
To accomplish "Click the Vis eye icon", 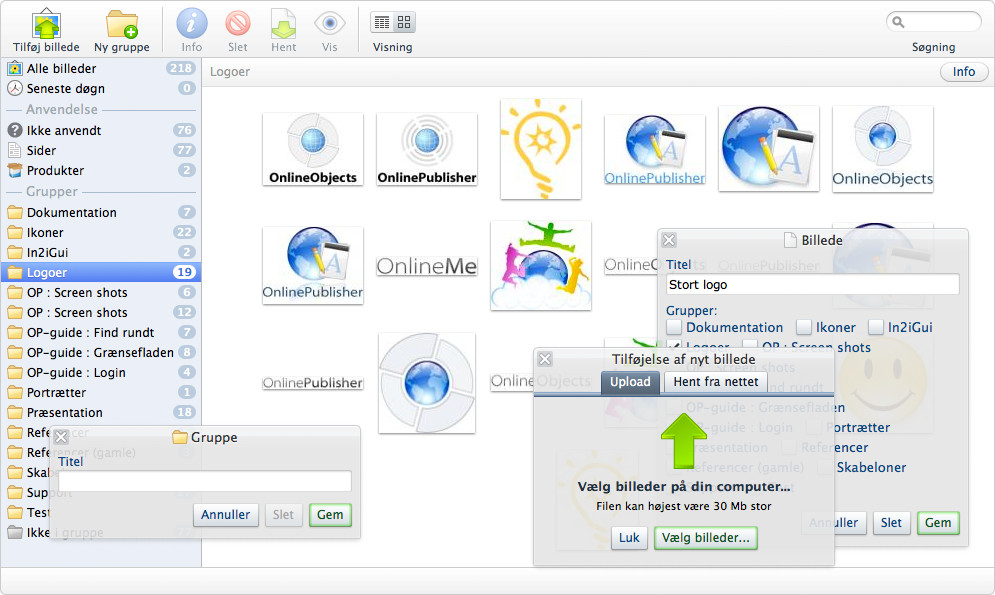I will coord(330,24).
